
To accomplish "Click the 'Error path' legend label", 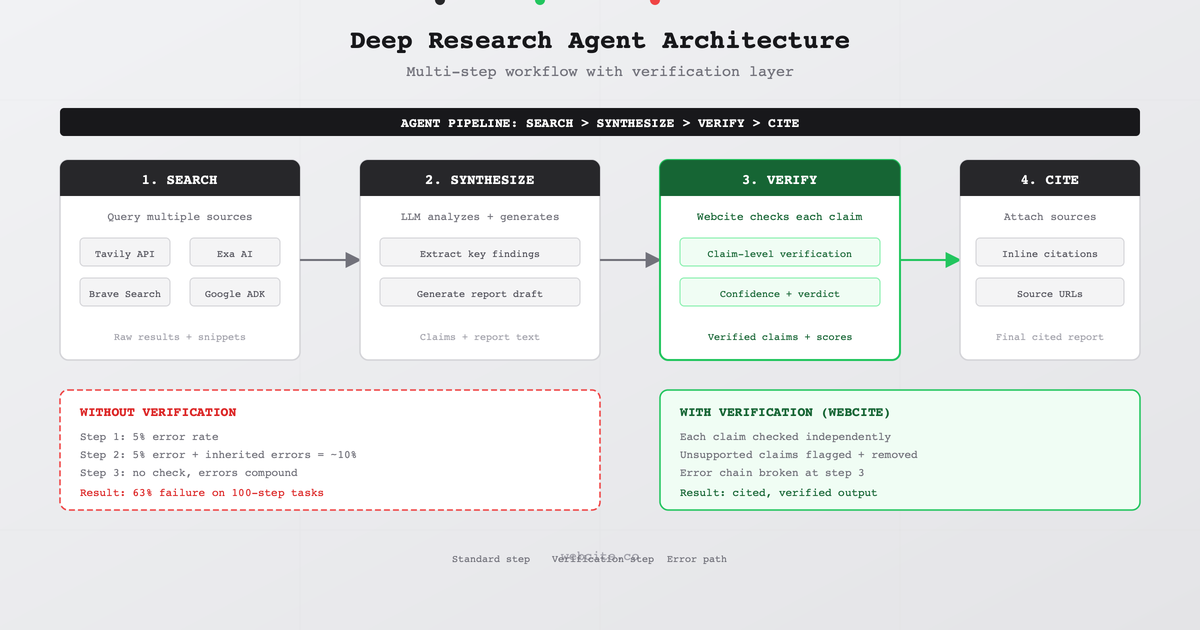I will 697,559.
